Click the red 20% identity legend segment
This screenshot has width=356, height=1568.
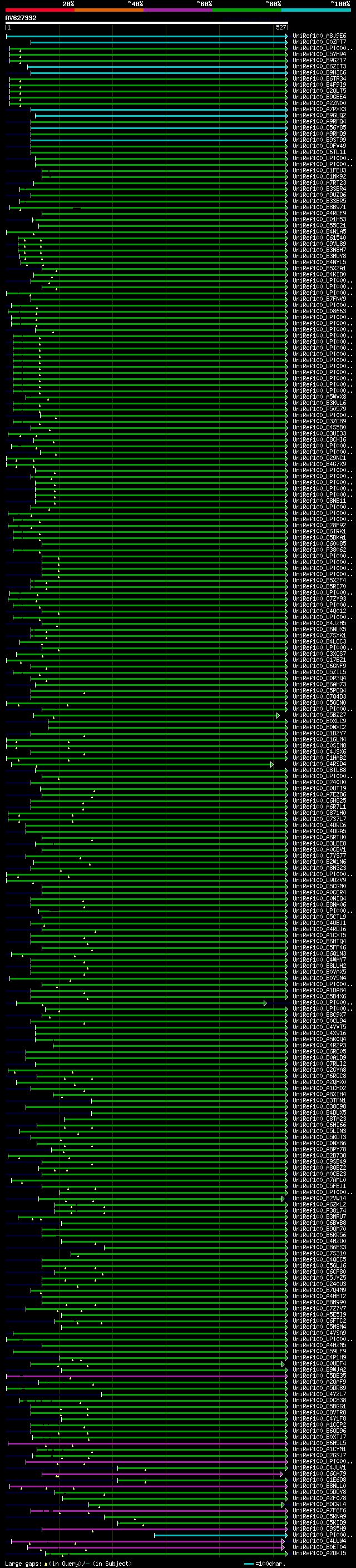[x=39, y=10]
